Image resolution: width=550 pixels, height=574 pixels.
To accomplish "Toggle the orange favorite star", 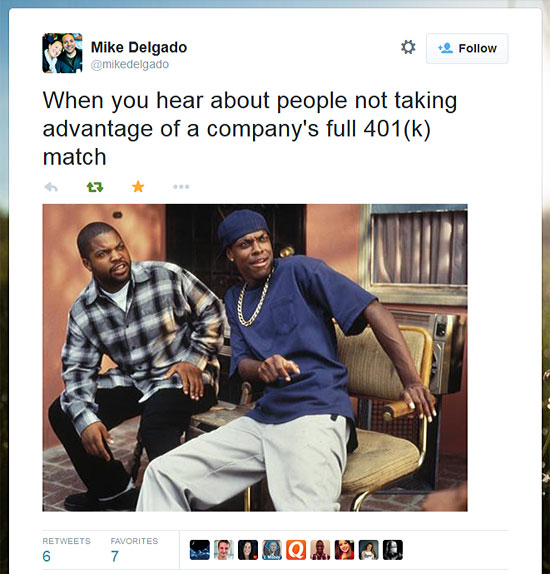I will [138, 187].
